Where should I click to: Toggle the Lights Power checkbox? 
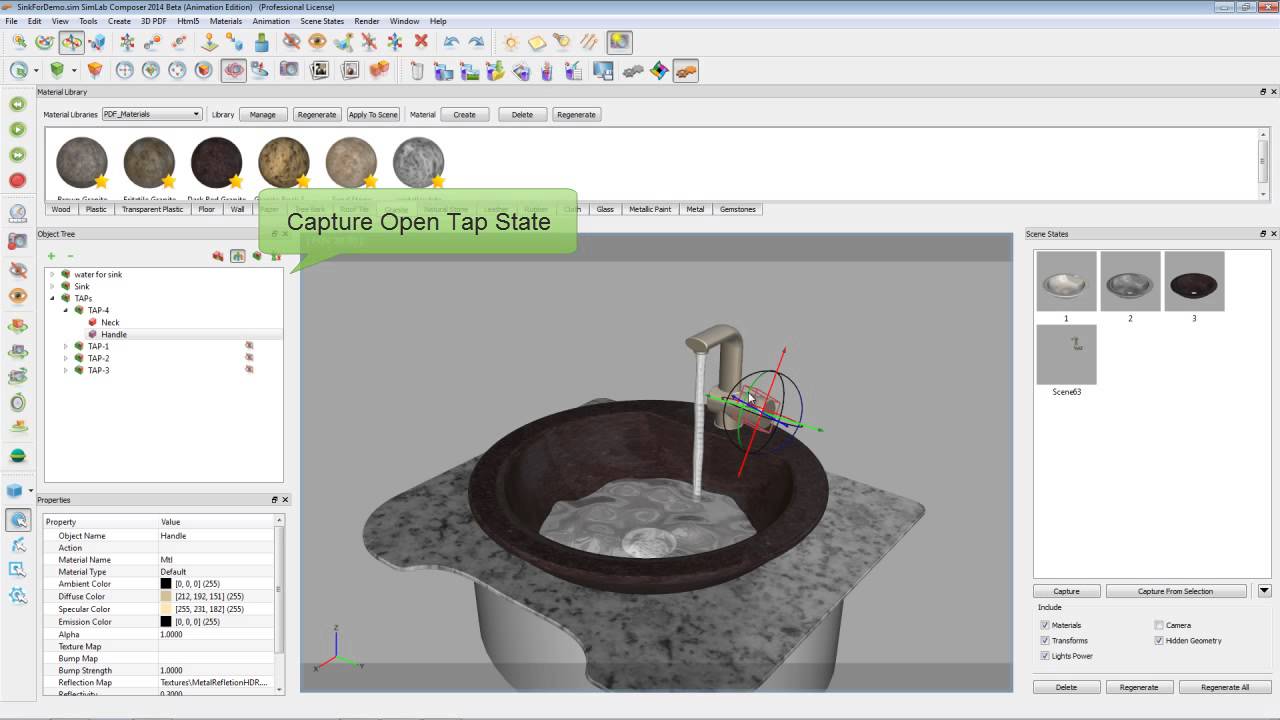[x=1045, y=656]
